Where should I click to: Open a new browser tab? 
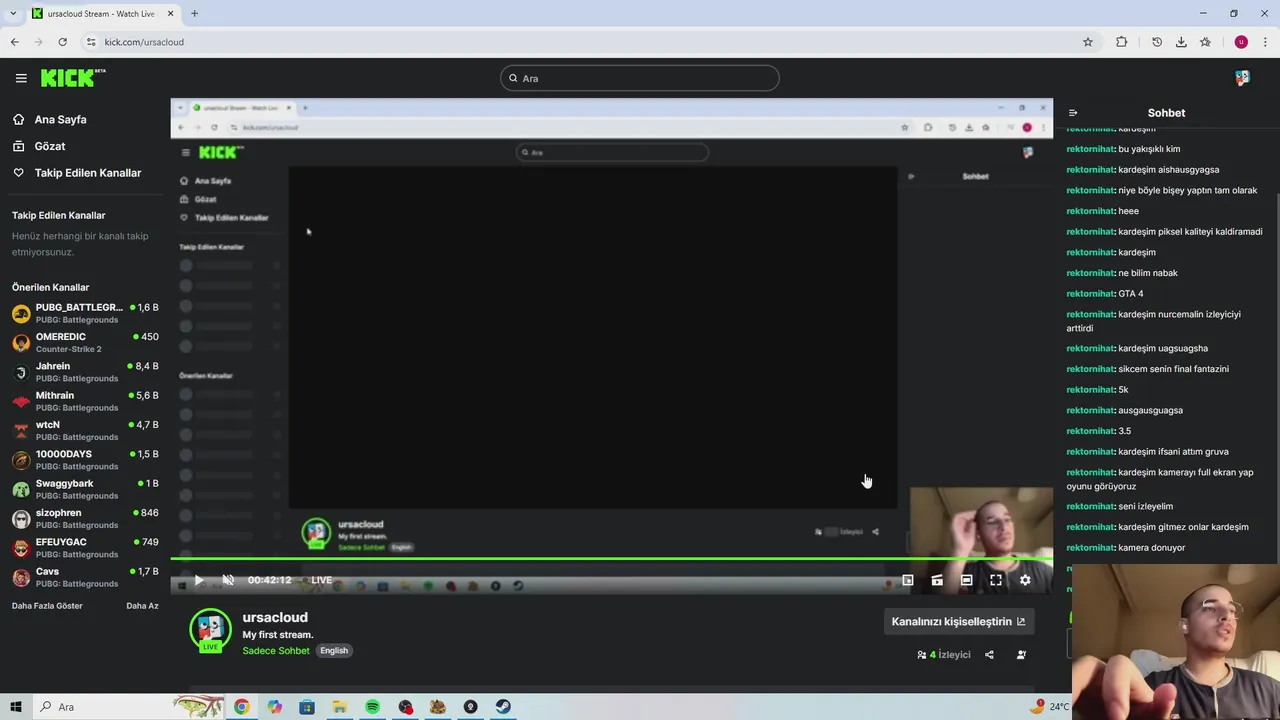click(194, 13)
